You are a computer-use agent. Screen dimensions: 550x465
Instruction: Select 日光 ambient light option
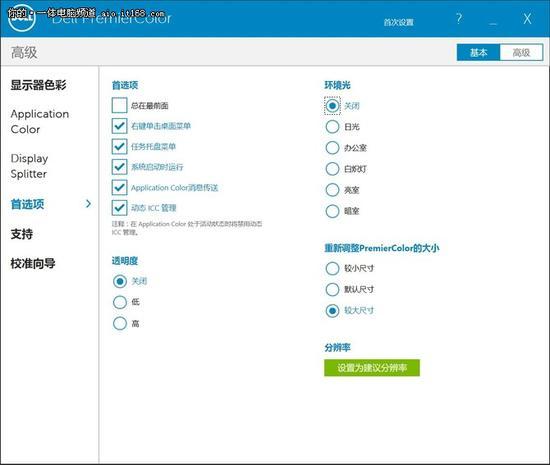(x=332, y=127)
